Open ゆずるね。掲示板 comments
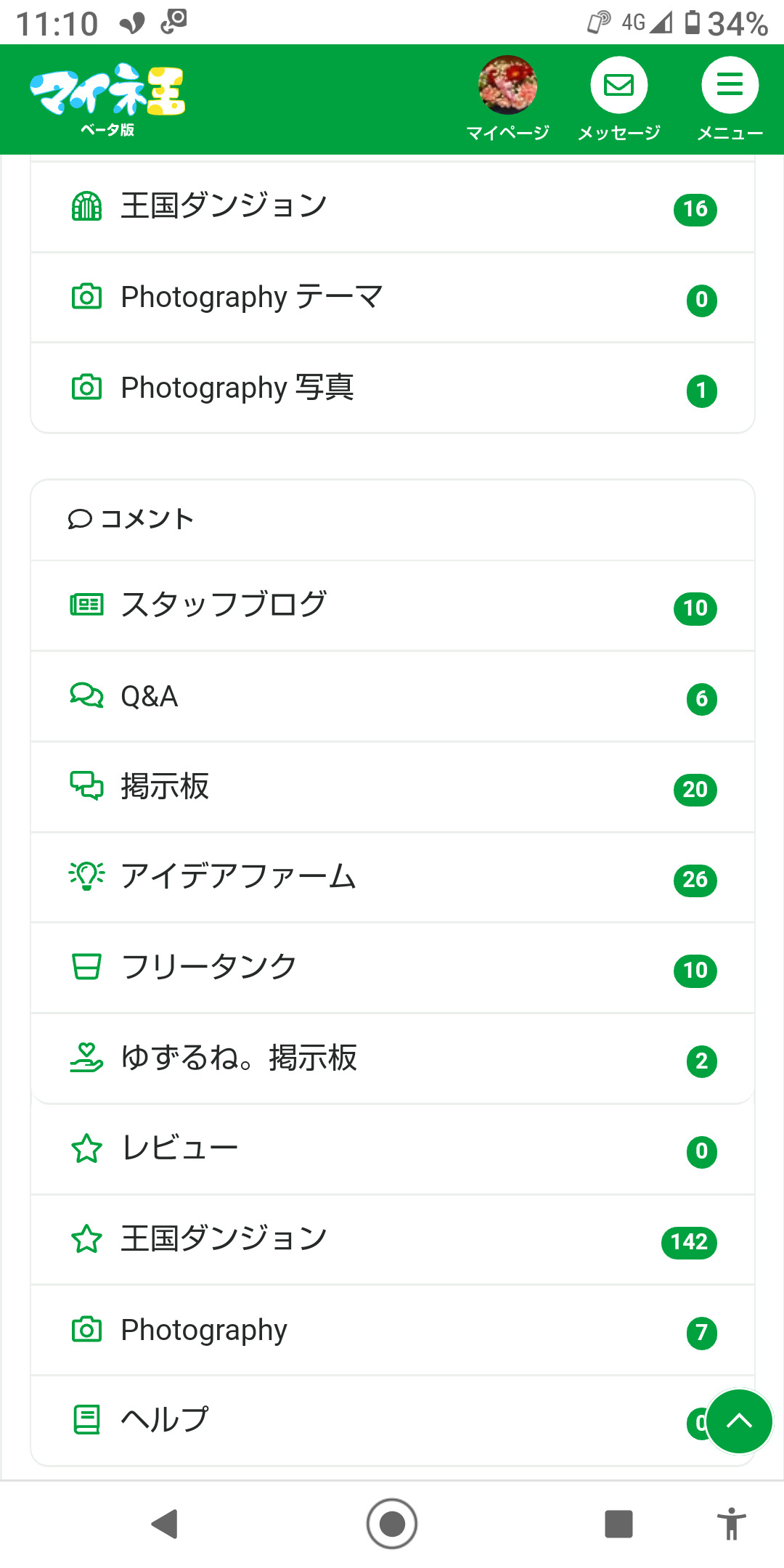 tap(392, 1058)
